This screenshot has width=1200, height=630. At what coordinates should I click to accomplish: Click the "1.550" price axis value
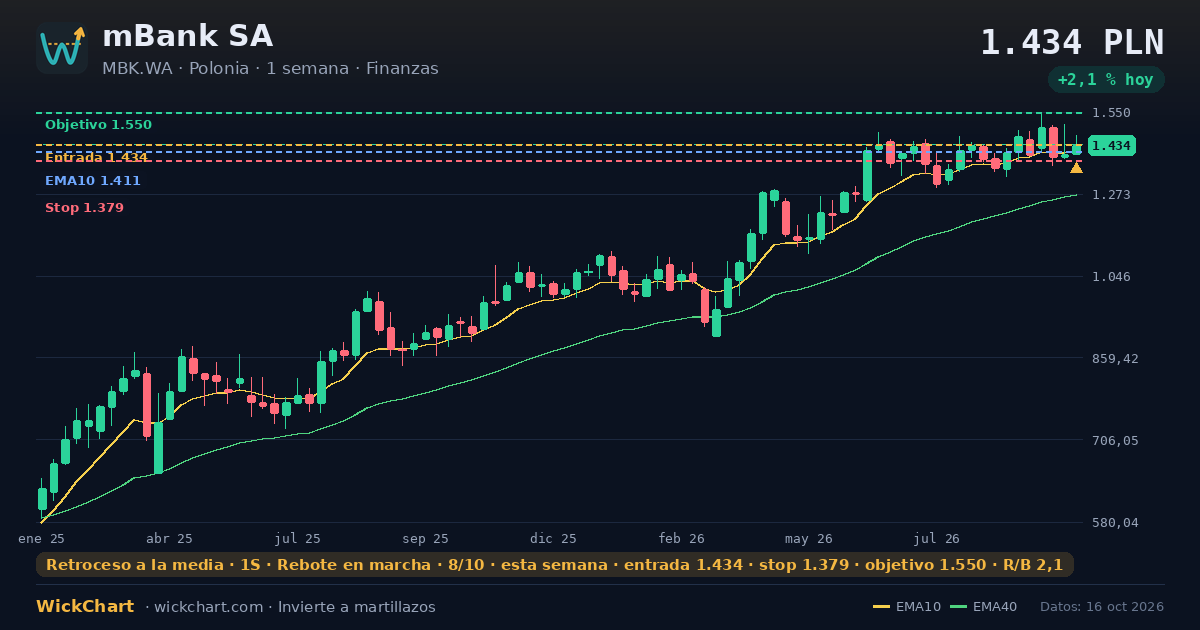[1112, 113]
